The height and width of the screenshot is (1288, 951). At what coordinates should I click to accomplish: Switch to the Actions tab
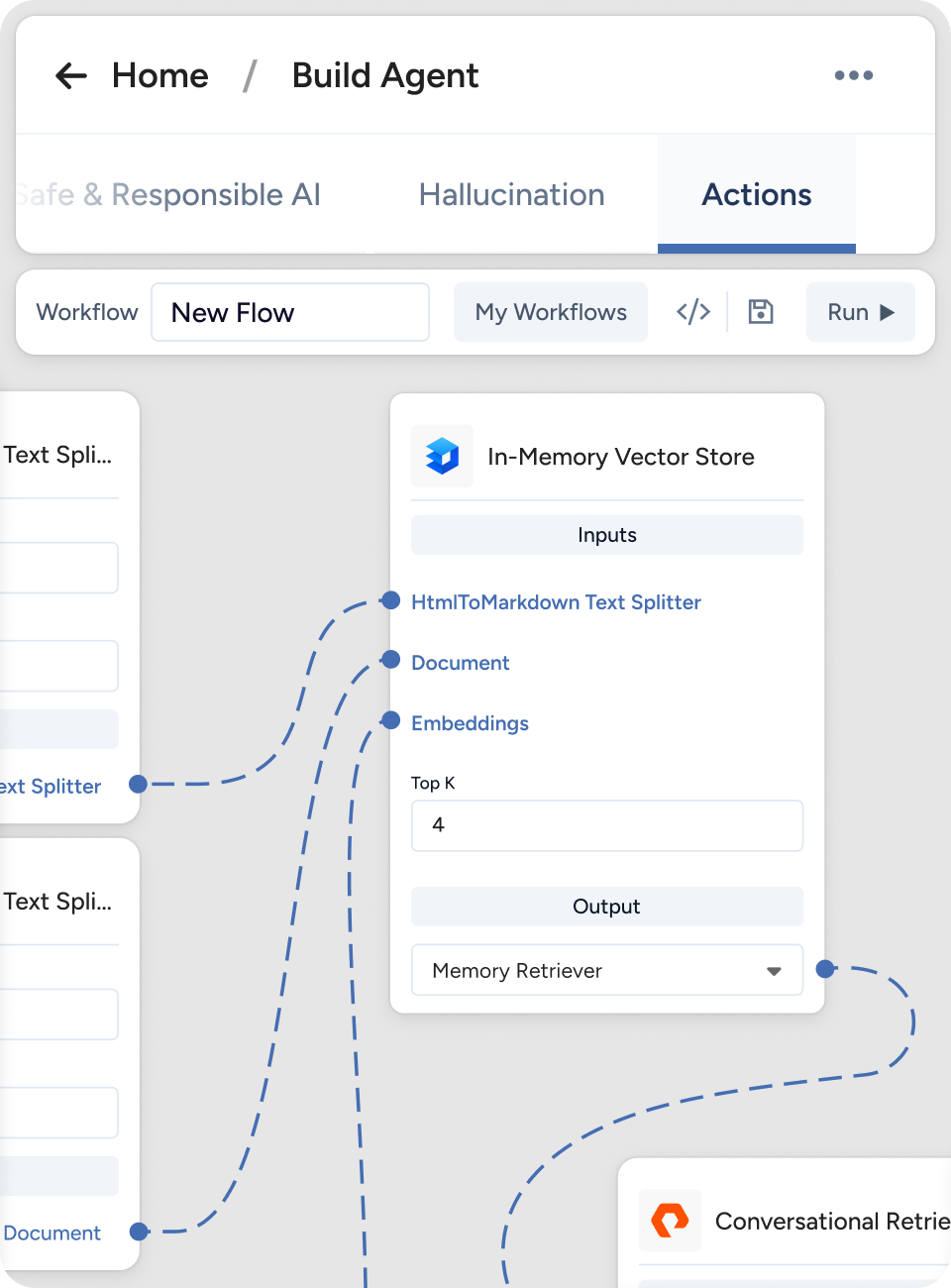757,194
